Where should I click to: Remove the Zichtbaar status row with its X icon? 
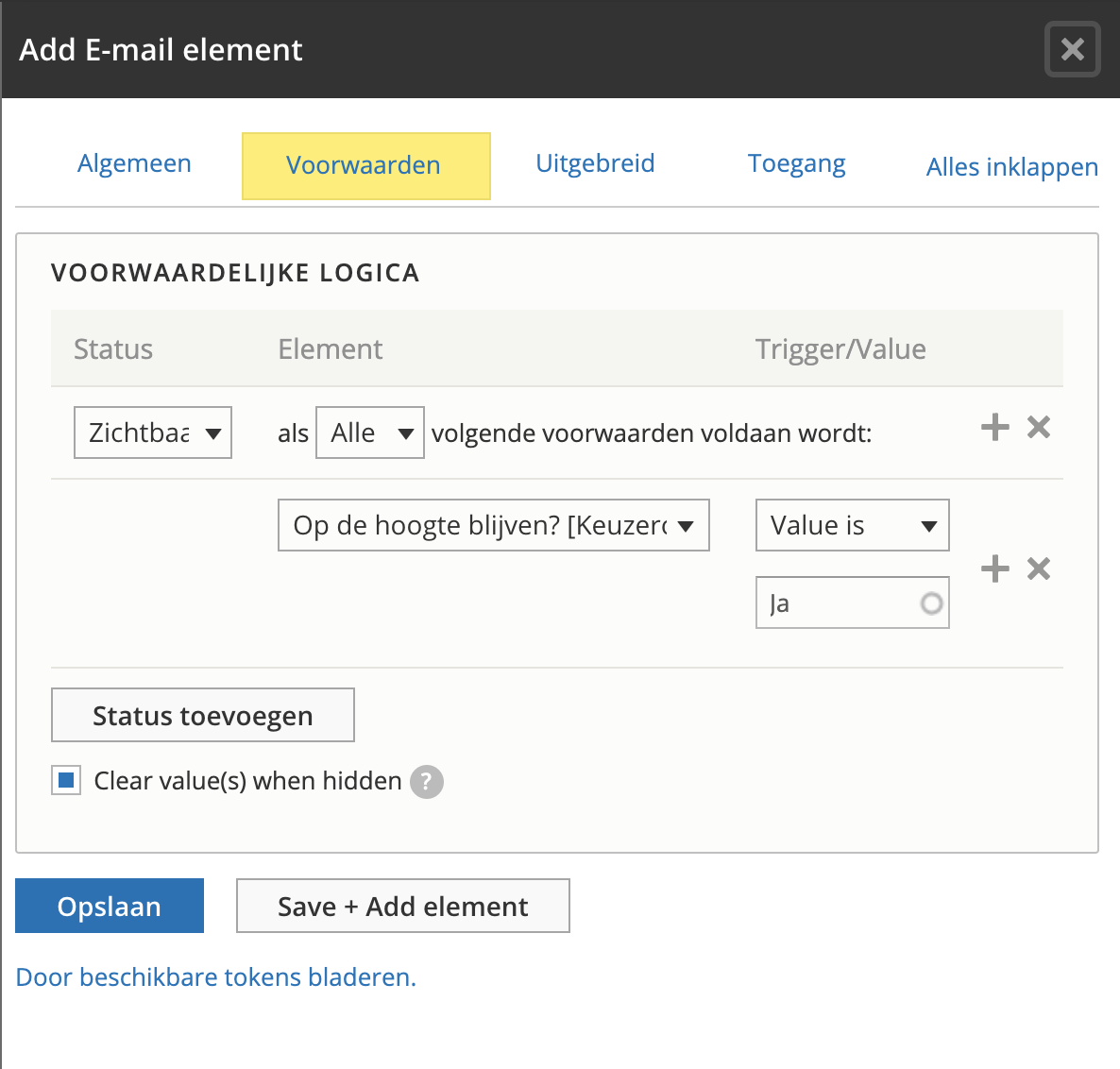click(1039, 428)
